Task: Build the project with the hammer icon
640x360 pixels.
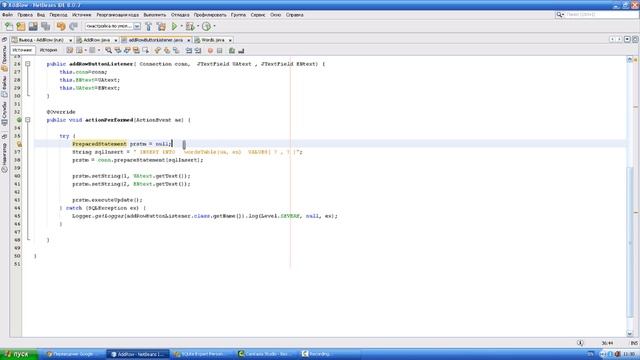Action: point(149,27)
